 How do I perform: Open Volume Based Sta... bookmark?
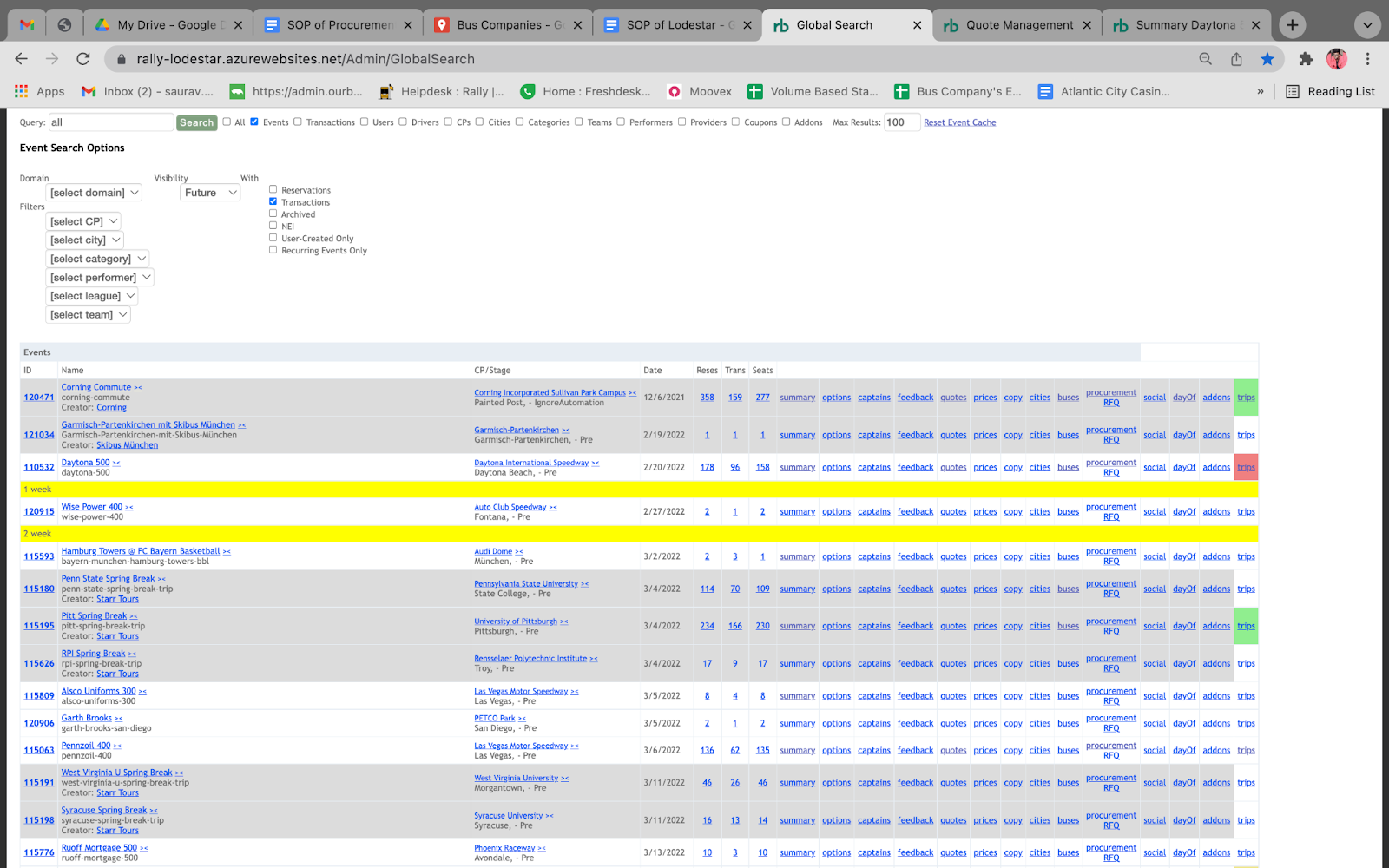pos(813,91)
